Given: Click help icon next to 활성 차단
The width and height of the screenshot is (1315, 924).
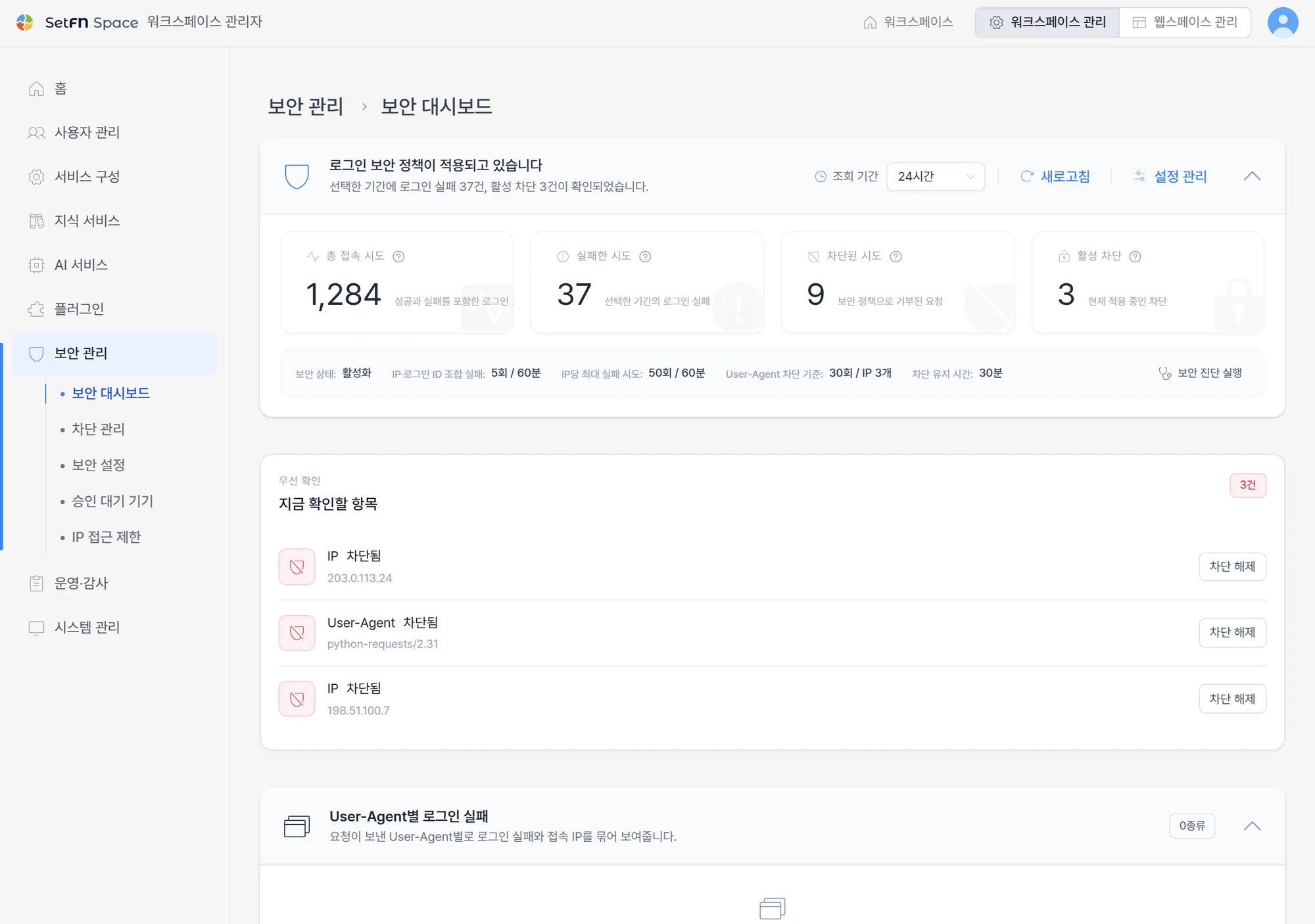Looking at the screenshot, I should [1135, 256].
